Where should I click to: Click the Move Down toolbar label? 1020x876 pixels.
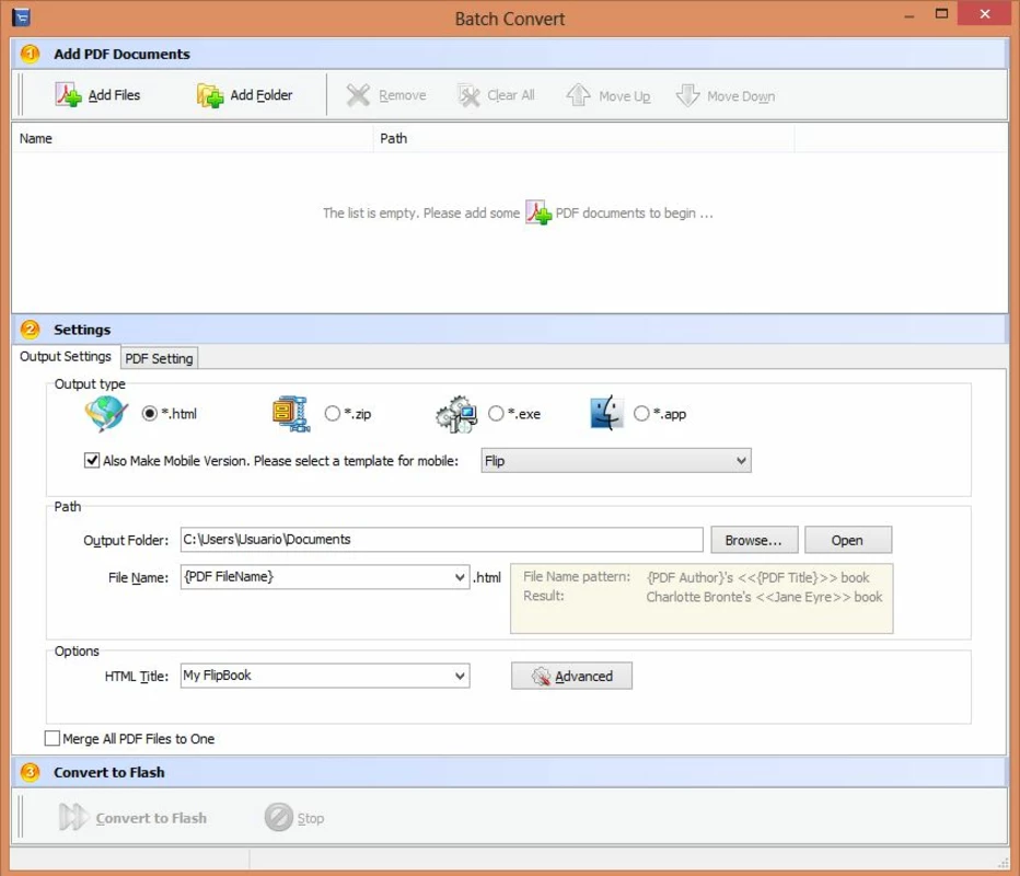coord(741,96)
